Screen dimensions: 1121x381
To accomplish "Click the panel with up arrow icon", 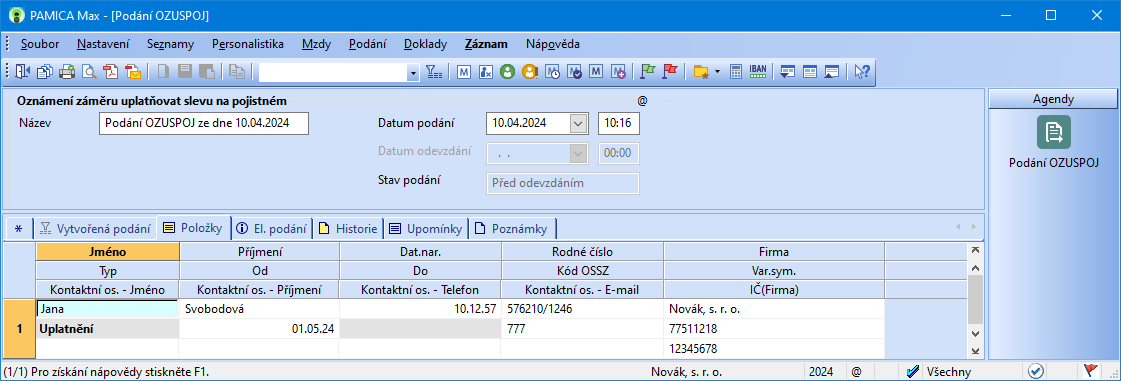I will (x=831, y=71).
